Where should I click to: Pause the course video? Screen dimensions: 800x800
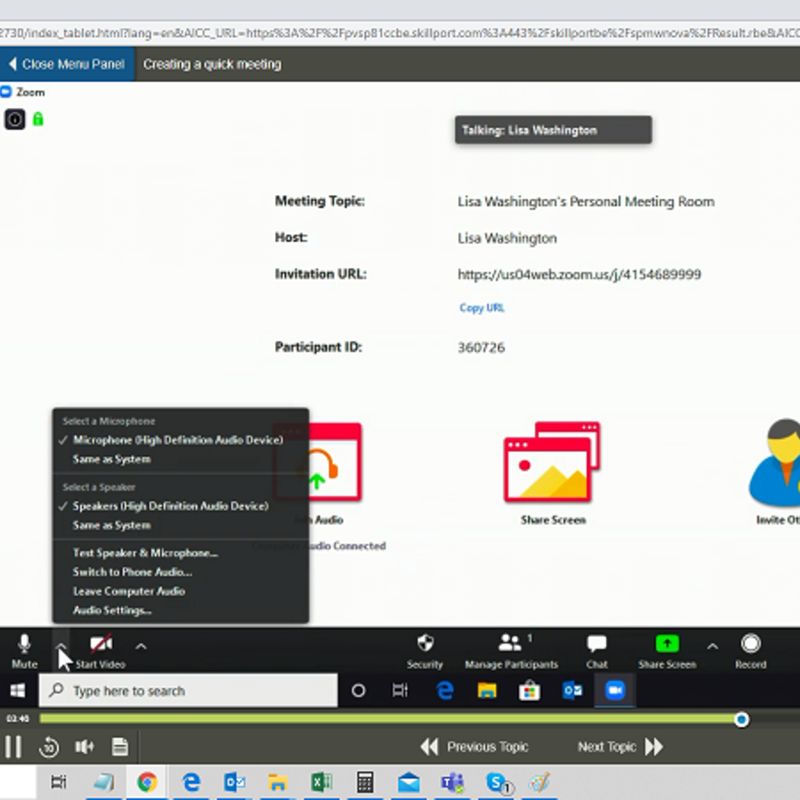[13, 747]
